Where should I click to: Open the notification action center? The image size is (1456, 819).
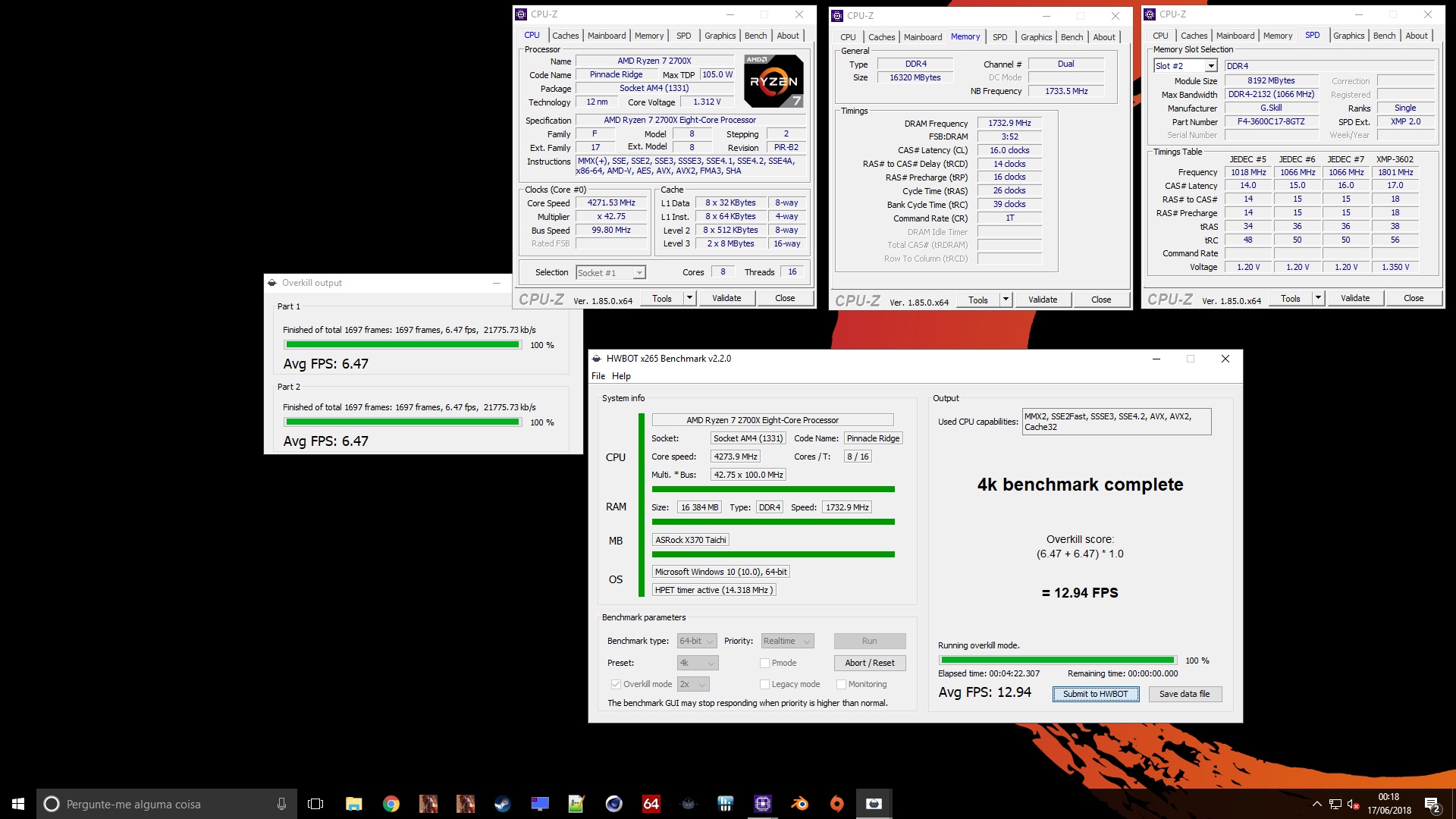[1432, 804]
